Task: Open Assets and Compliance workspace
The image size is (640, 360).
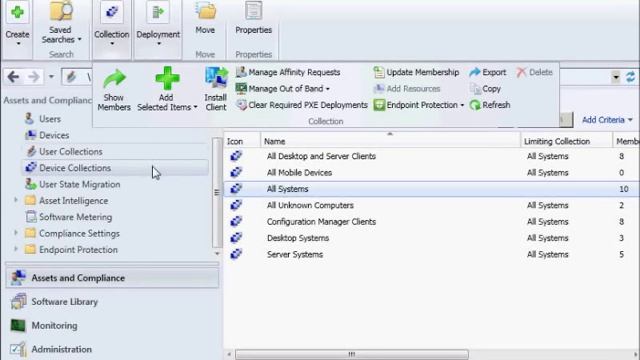Action: pos(112,278)
